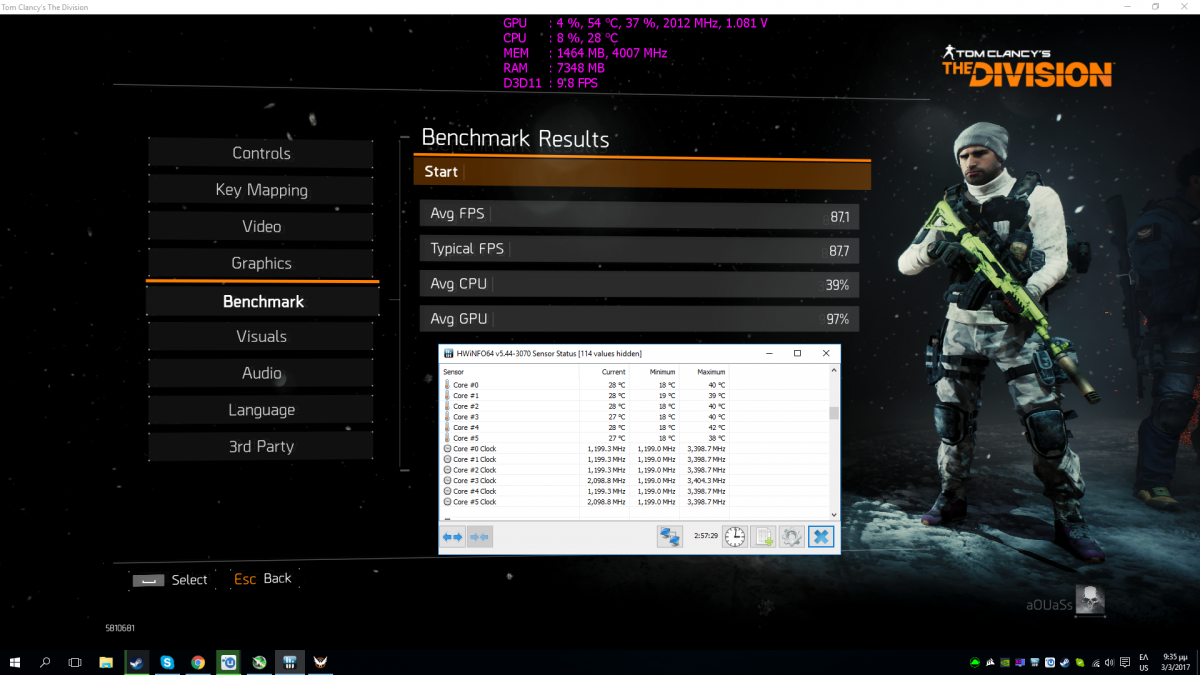The image size is (1200, 675).
Task: Click the Typical FPS result row
Action: pyautogui.click(x=639, y=249)
